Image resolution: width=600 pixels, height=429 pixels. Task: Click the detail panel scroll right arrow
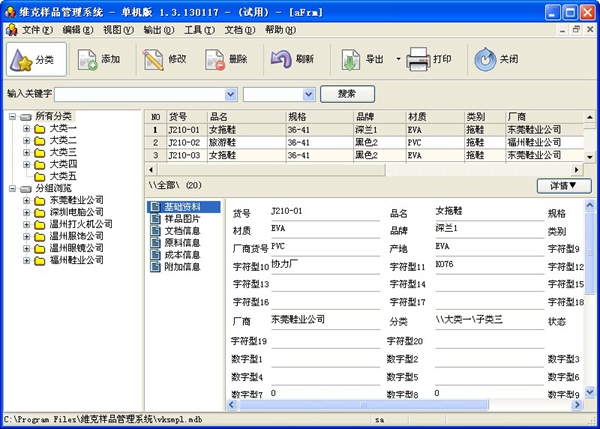tap(577, 405)
